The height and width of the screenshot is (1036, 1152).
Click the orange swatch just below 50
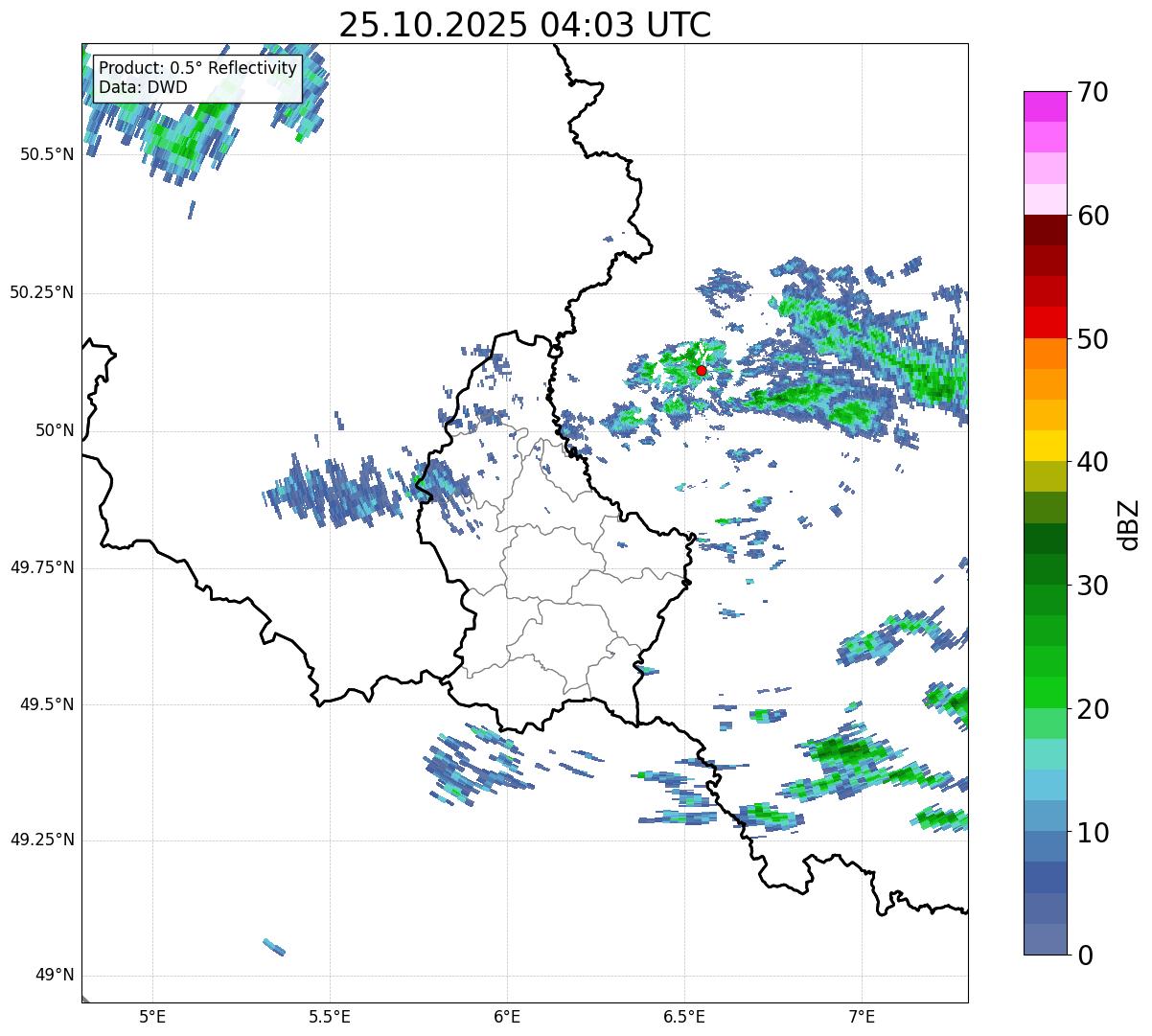click(x=1046, y=354)
